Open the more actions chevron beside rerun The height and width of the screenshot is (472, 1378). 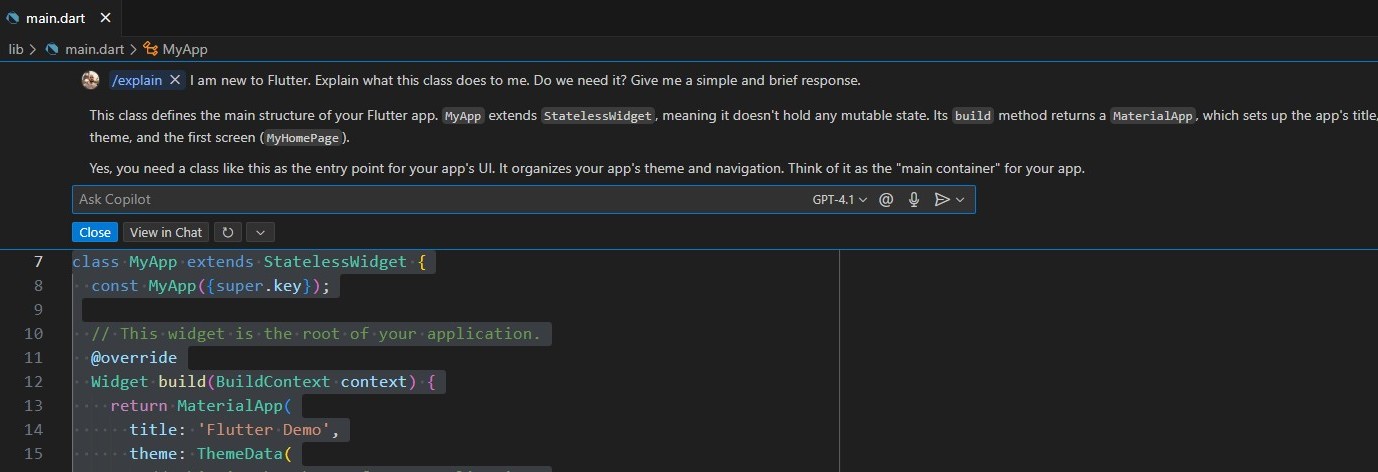click(x=260, y=232)
